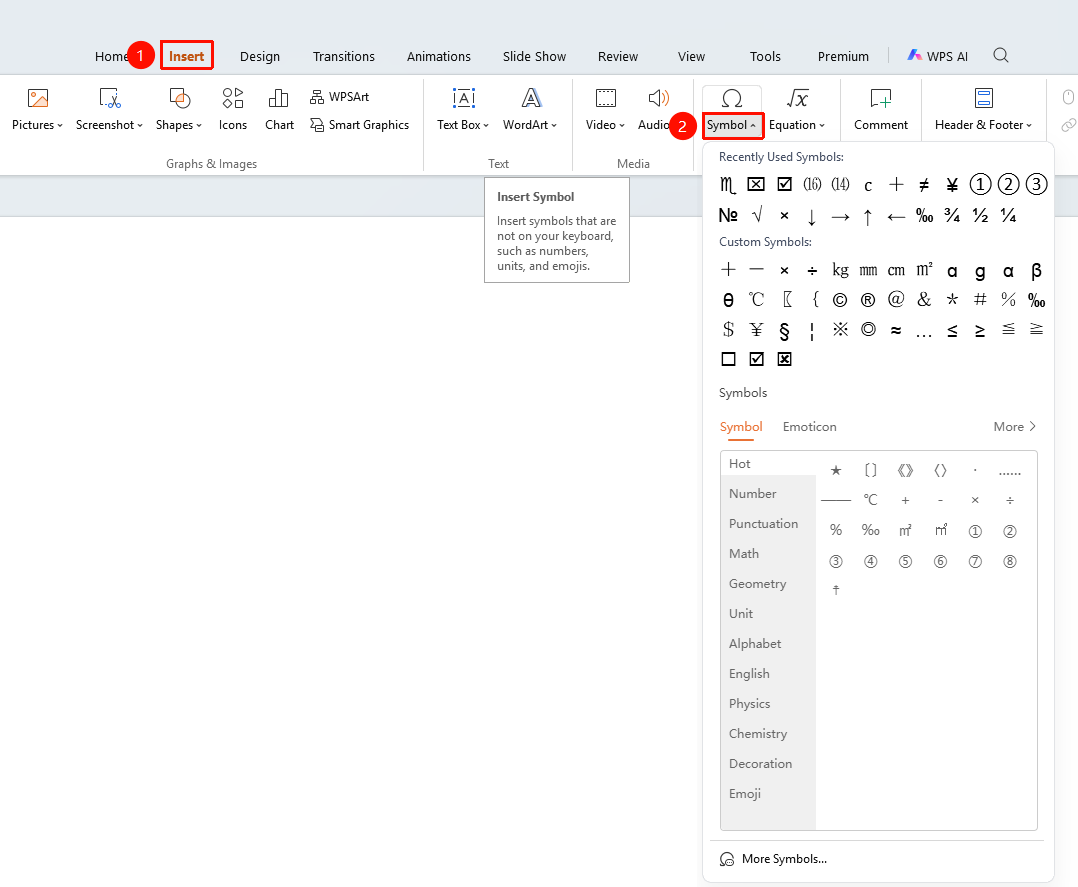Pick the Numero (№) symbol
1078x887 pixels.
click(x=727, y=216)
